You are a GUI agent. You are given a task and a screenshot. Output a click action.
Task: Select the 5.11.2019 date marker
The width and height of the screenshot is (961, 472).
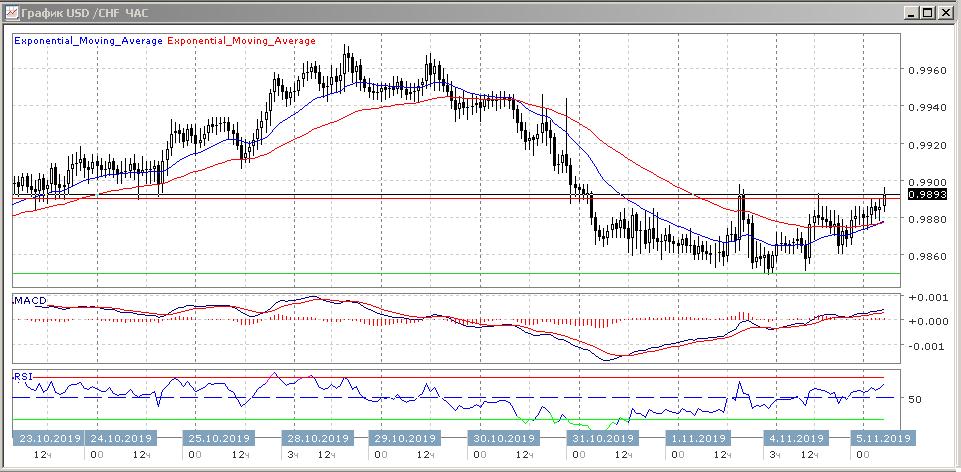[x=880, y=438]
